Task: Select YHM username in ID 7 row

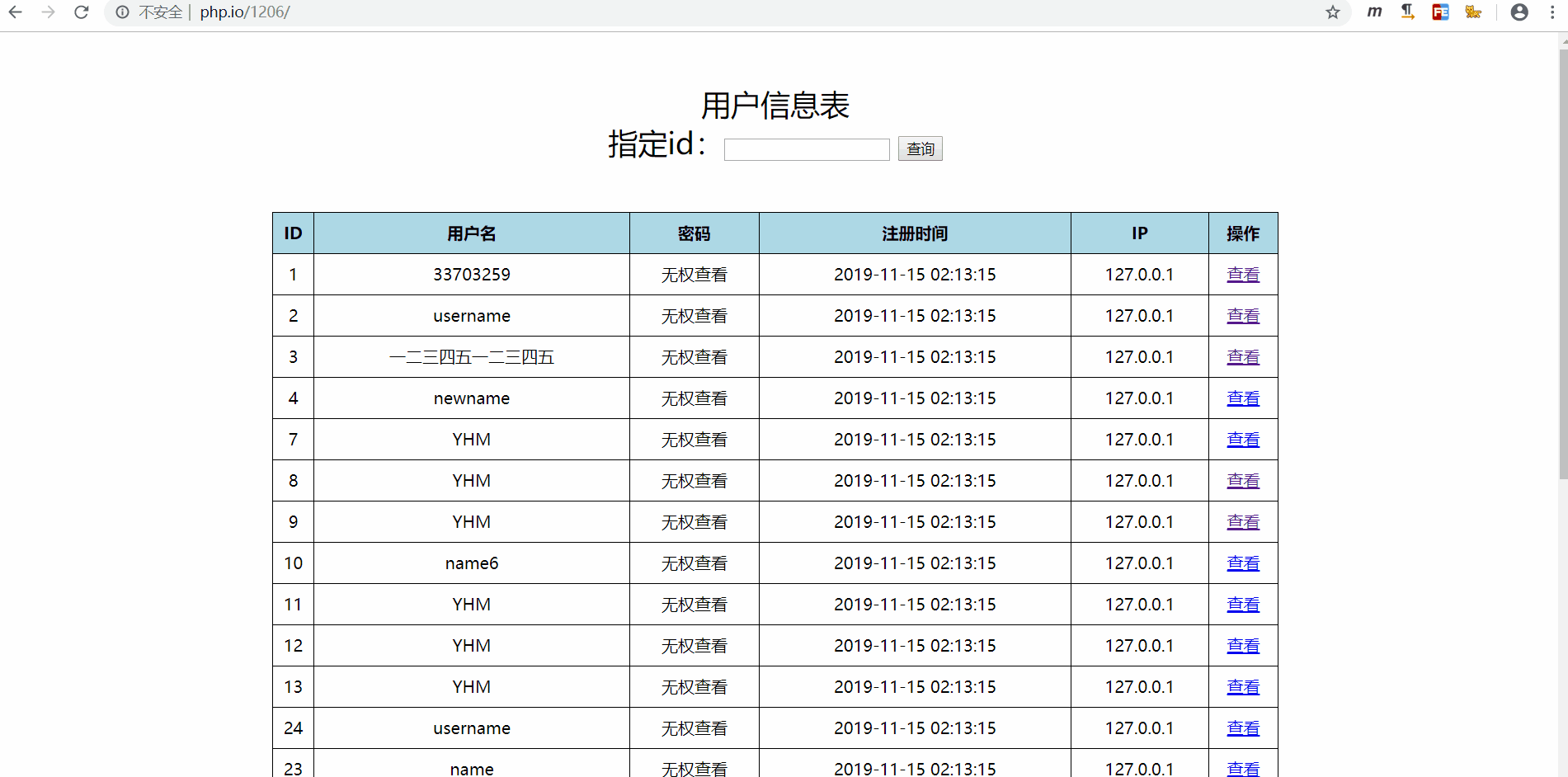Action: [472, 440]
